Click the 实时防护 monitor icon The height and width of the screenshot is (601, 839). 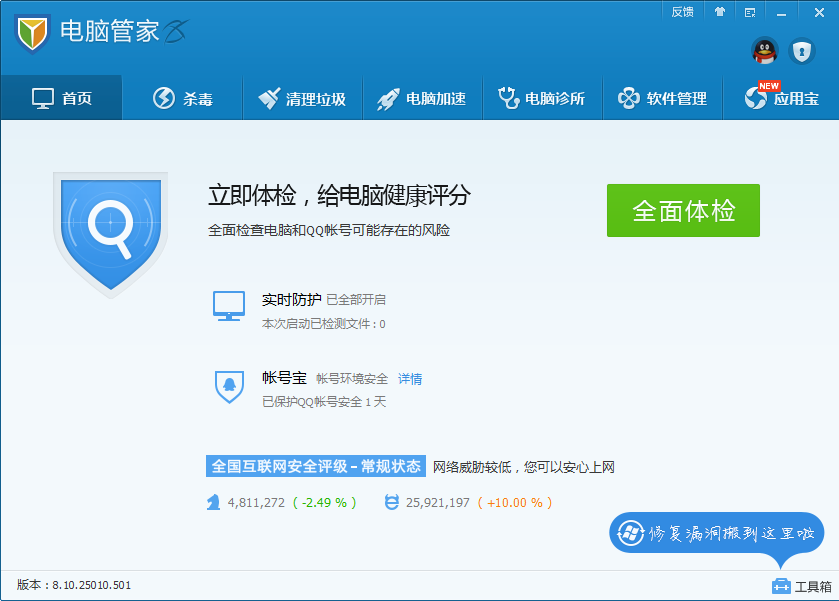point(229,306)
